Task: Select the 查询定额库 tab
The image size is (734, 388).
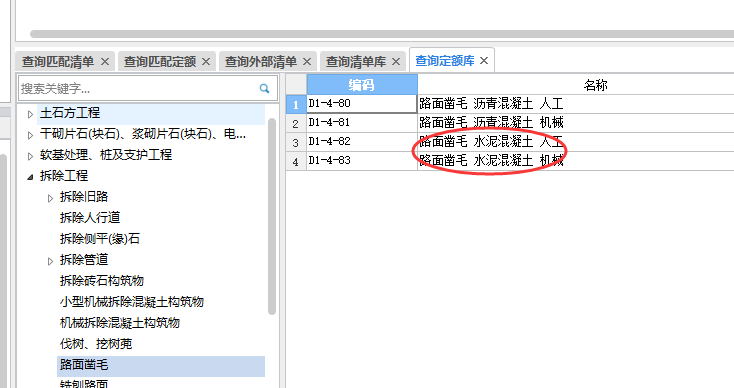Action: coord(445,61)
